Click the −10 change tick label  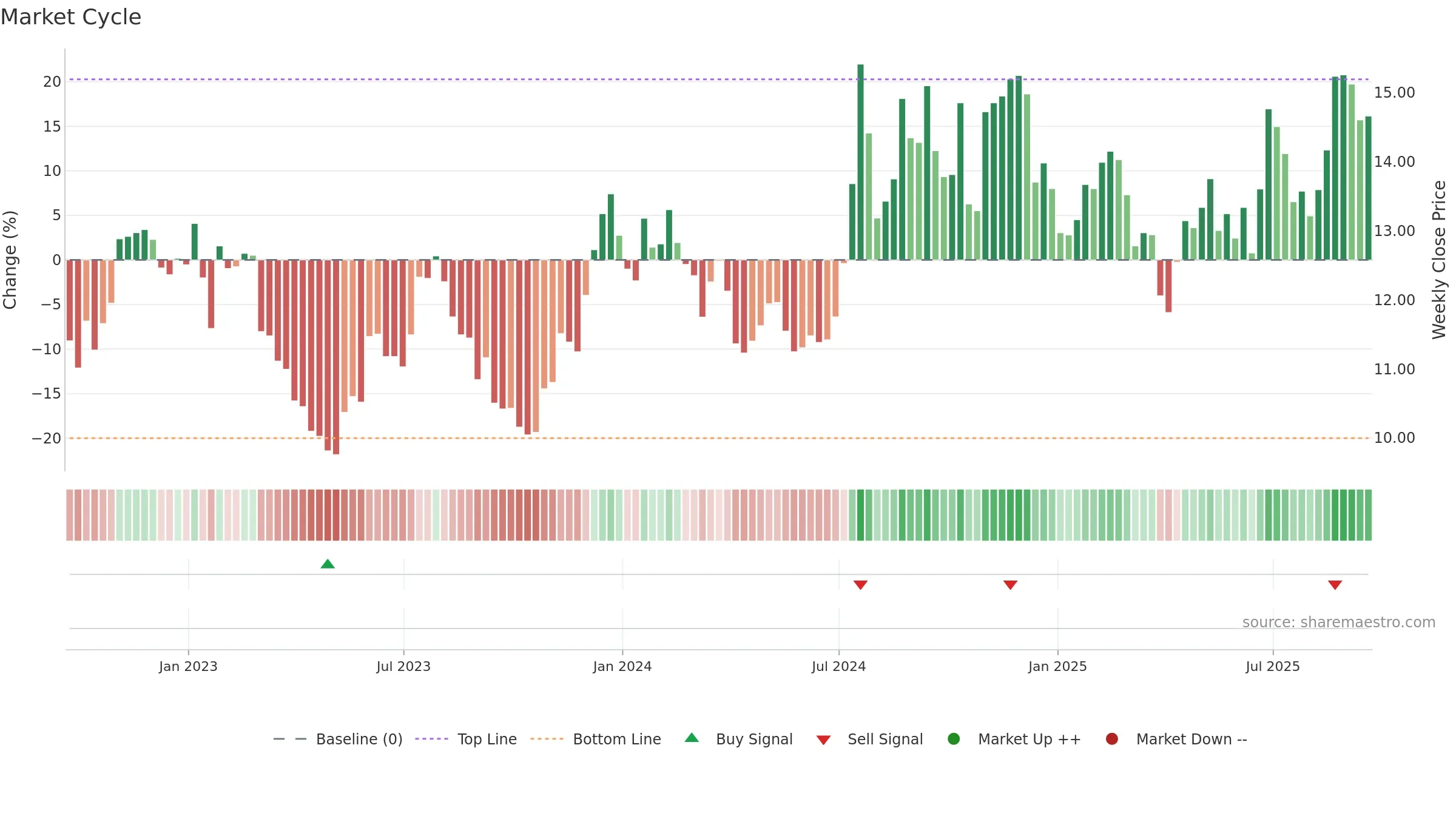pyautogui.click(x=47, y=349)
